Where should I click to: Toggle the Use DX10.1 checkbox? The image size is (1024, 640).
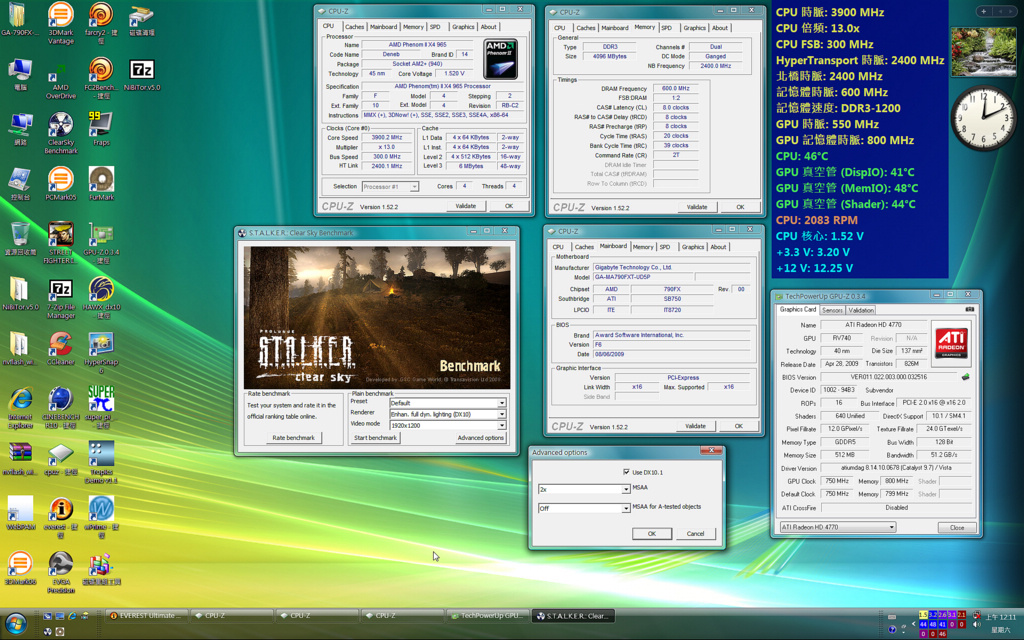[627, 472]
